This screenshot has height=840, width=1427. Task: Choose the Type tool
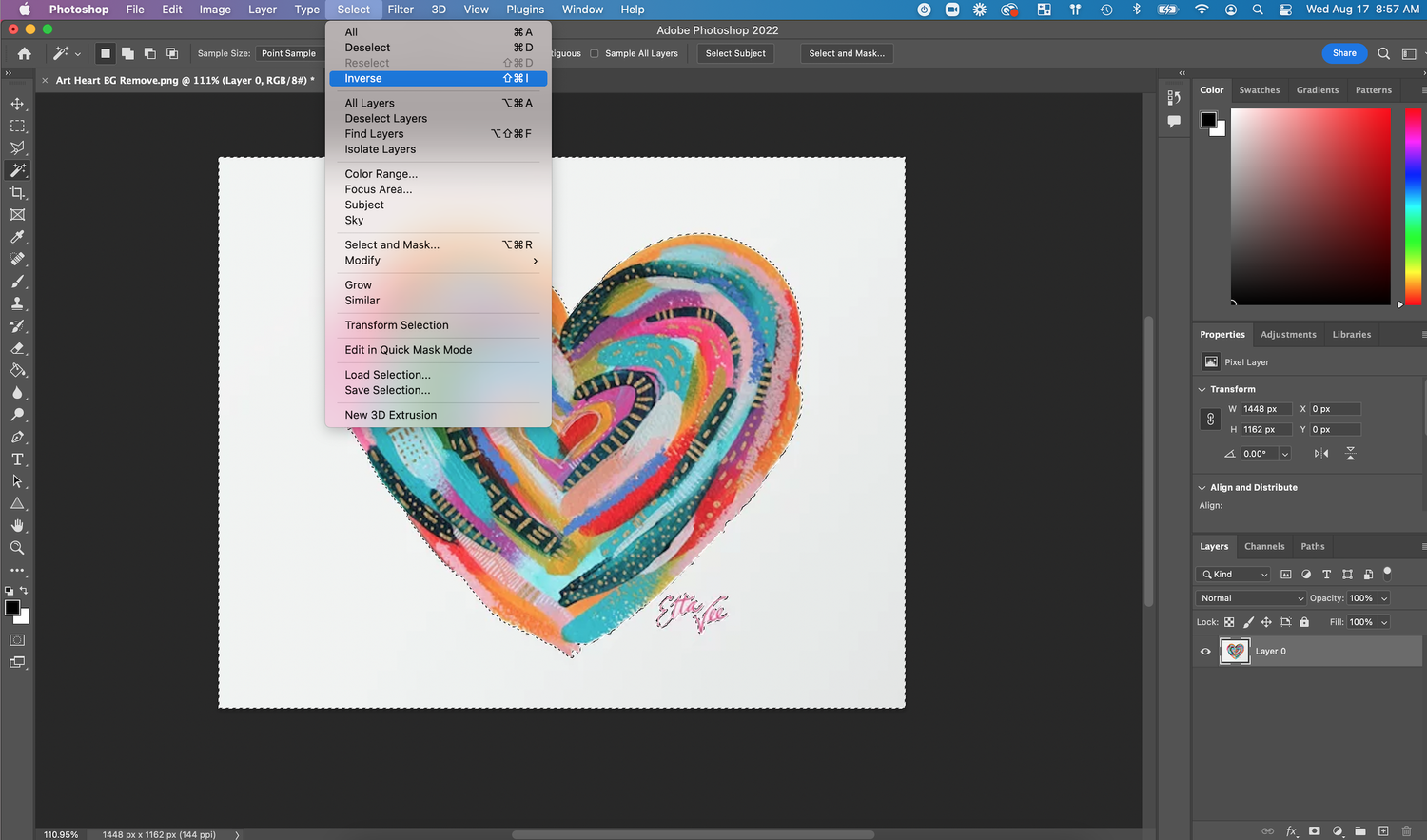[17, 459]
